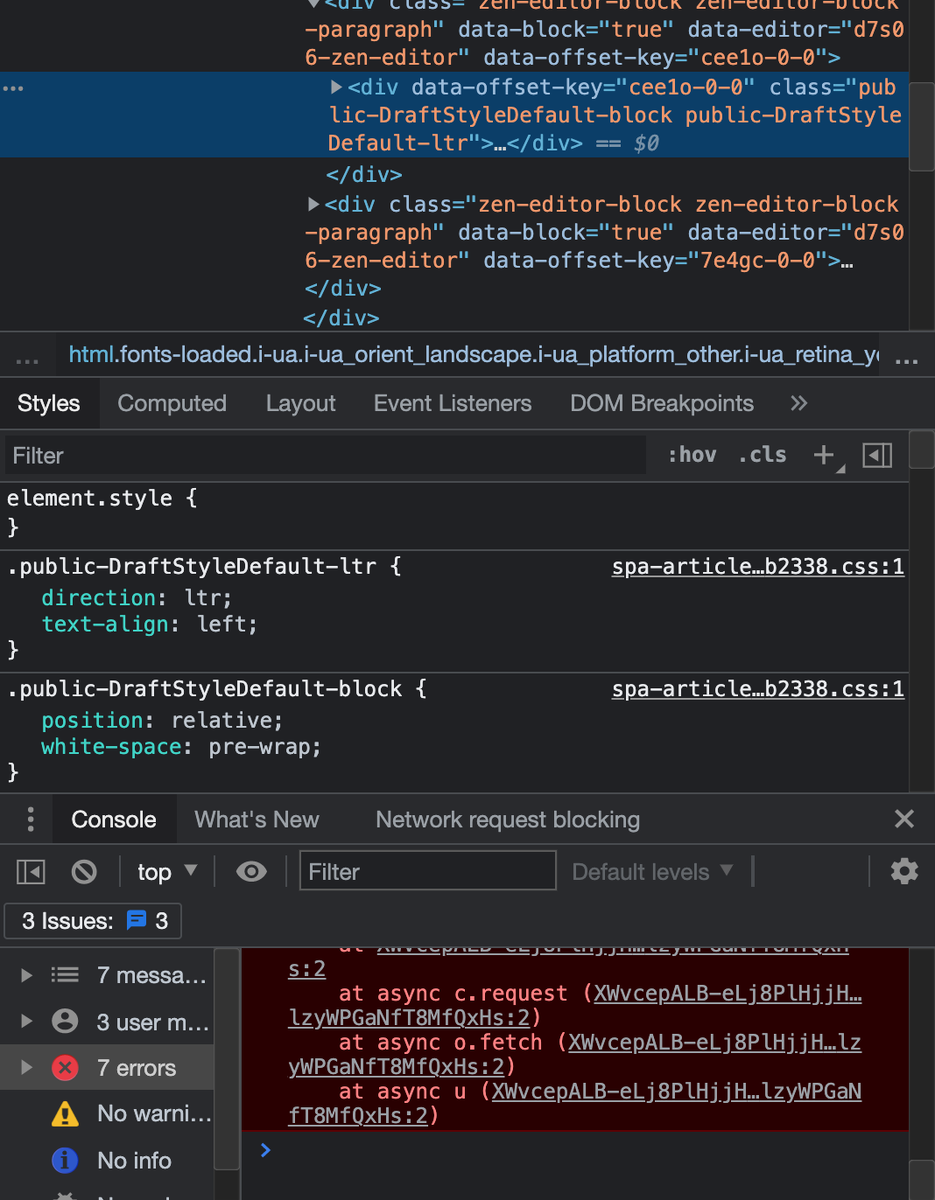
Task: Toggle the console sidebar icon
Action: tap(31, 872)
